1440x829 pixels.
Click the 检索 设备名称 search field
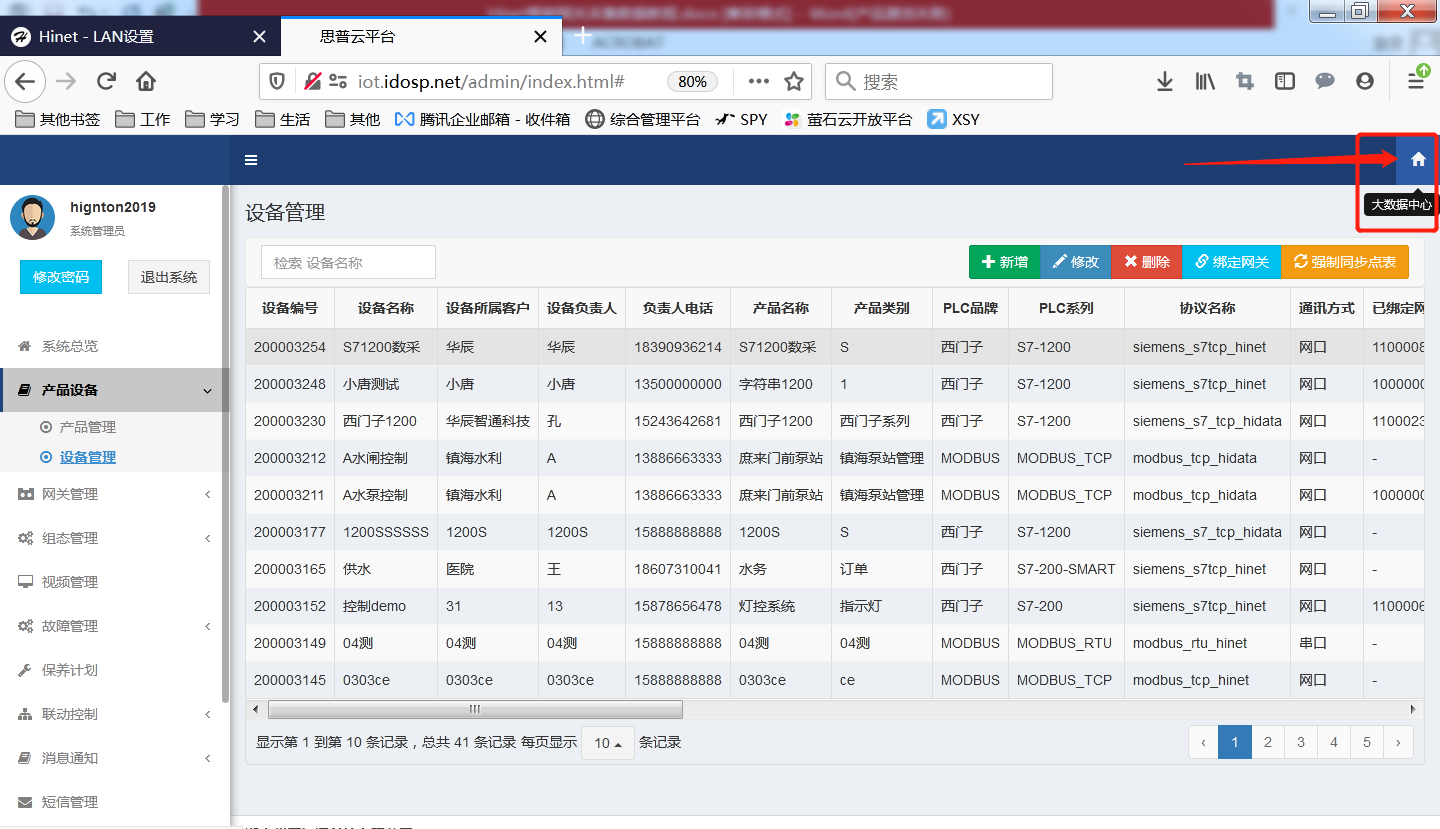click(x=347, y=261)
